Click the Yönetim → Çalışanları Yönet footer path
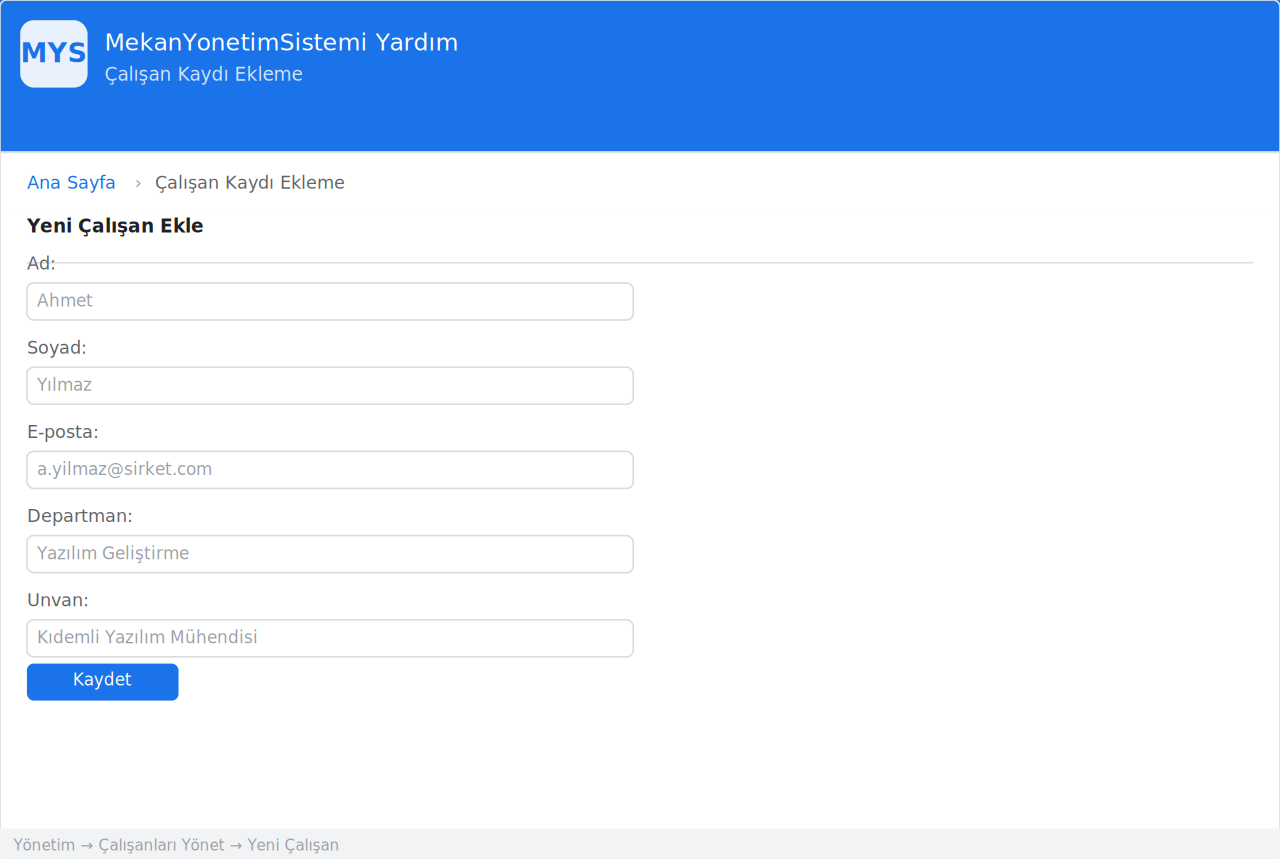 [x=176, y=845]
